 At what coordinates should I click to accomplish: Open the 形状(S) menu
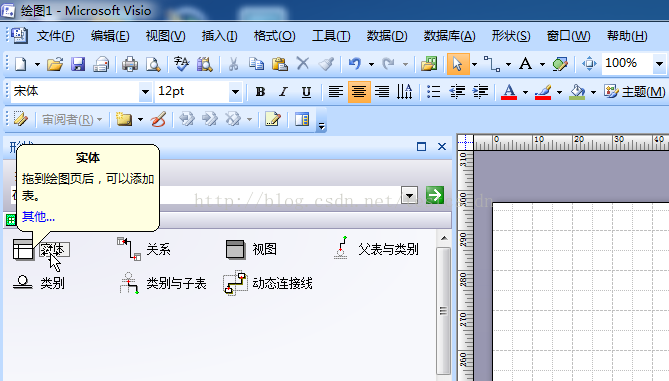(x=511, y=36)
